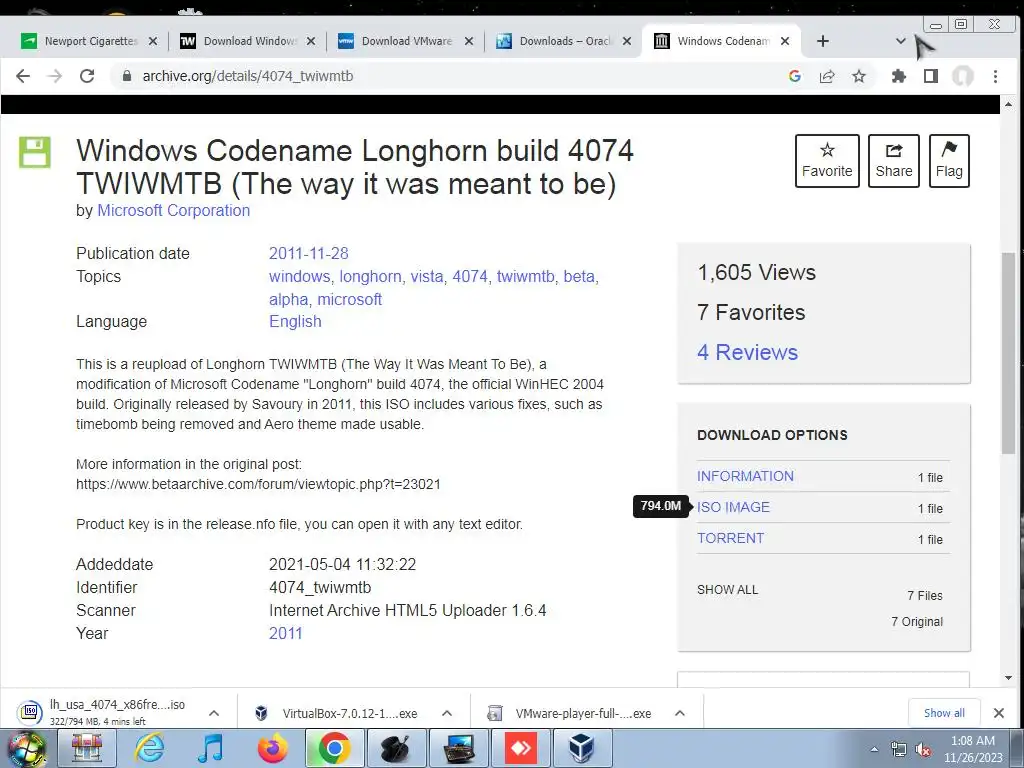
Task: Download the ISO IMAGE file
Action: 733,507
